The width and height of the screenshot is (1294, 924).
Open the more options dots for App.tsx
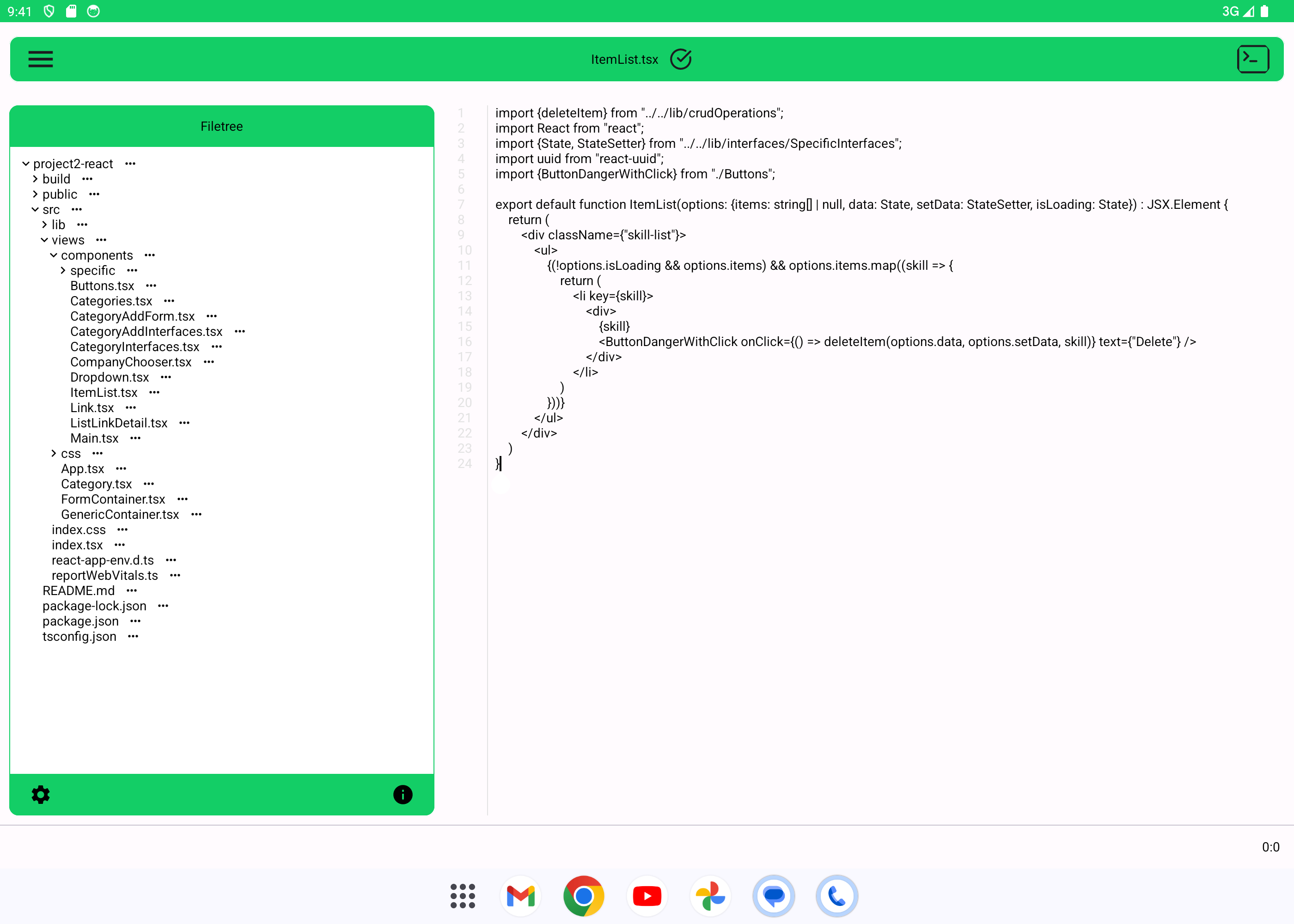click(121, 469)
